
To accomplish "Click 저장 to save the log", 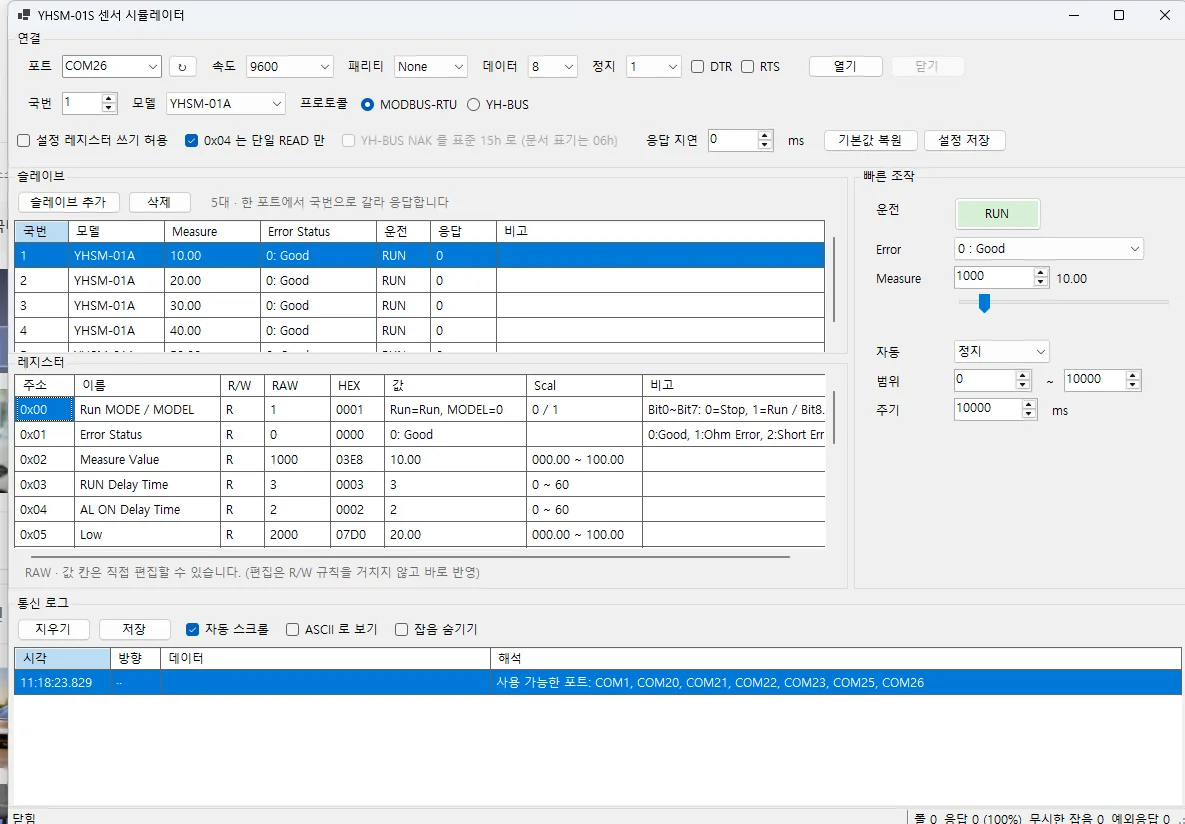I will pyautogui.click(x=135, y=629).
